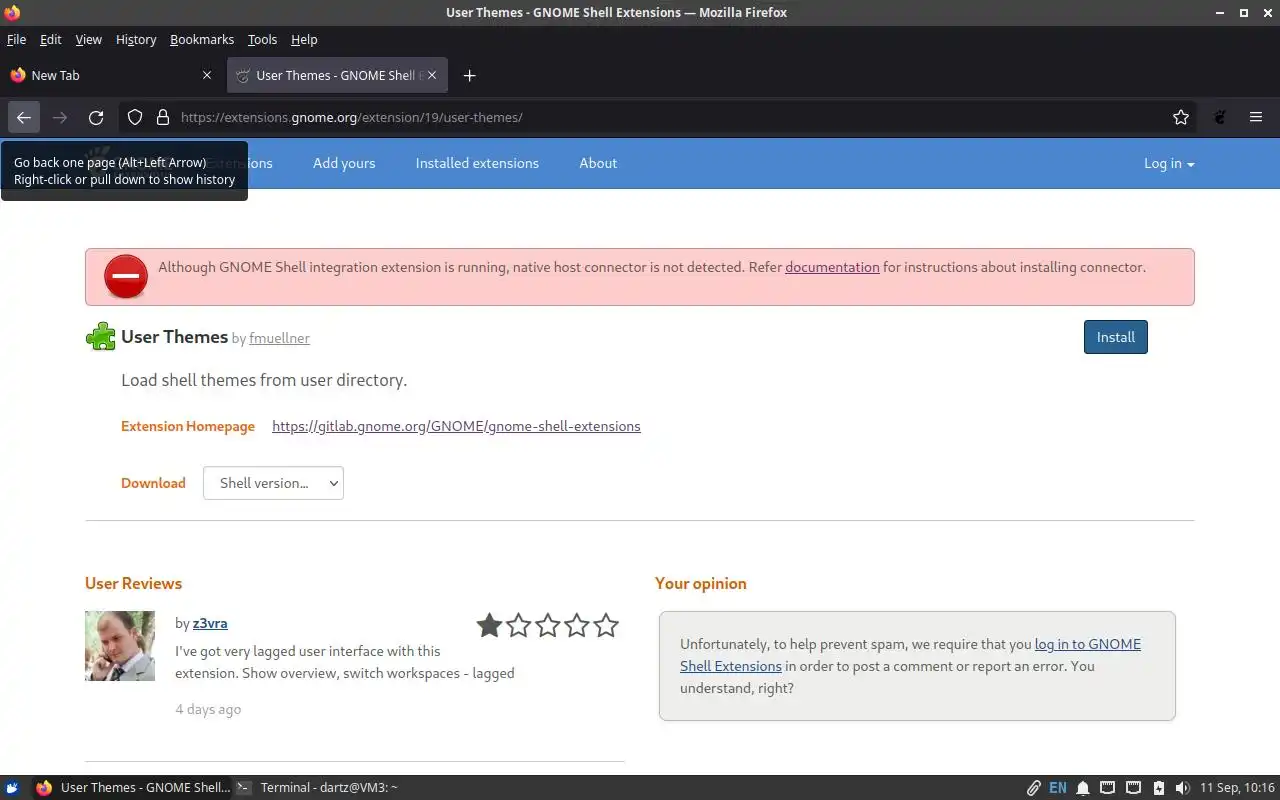Open reviewer z3vra's profile link

[x=210, y=623]
